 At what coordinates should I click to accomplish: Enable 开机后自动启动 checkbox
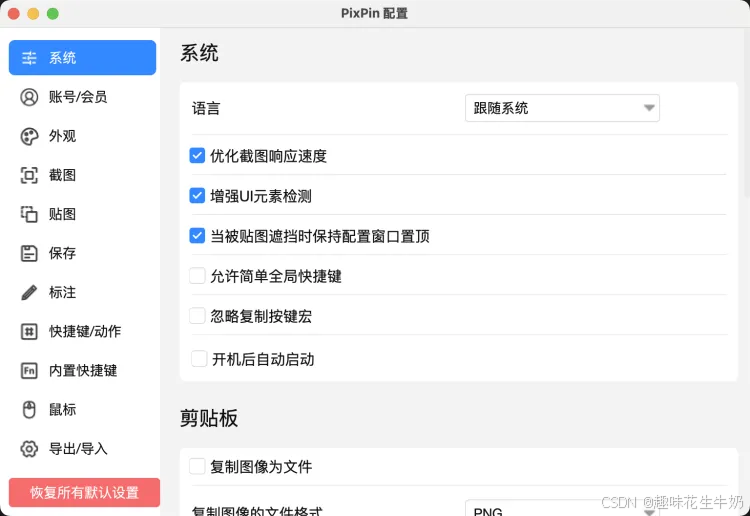coord(199,359)
